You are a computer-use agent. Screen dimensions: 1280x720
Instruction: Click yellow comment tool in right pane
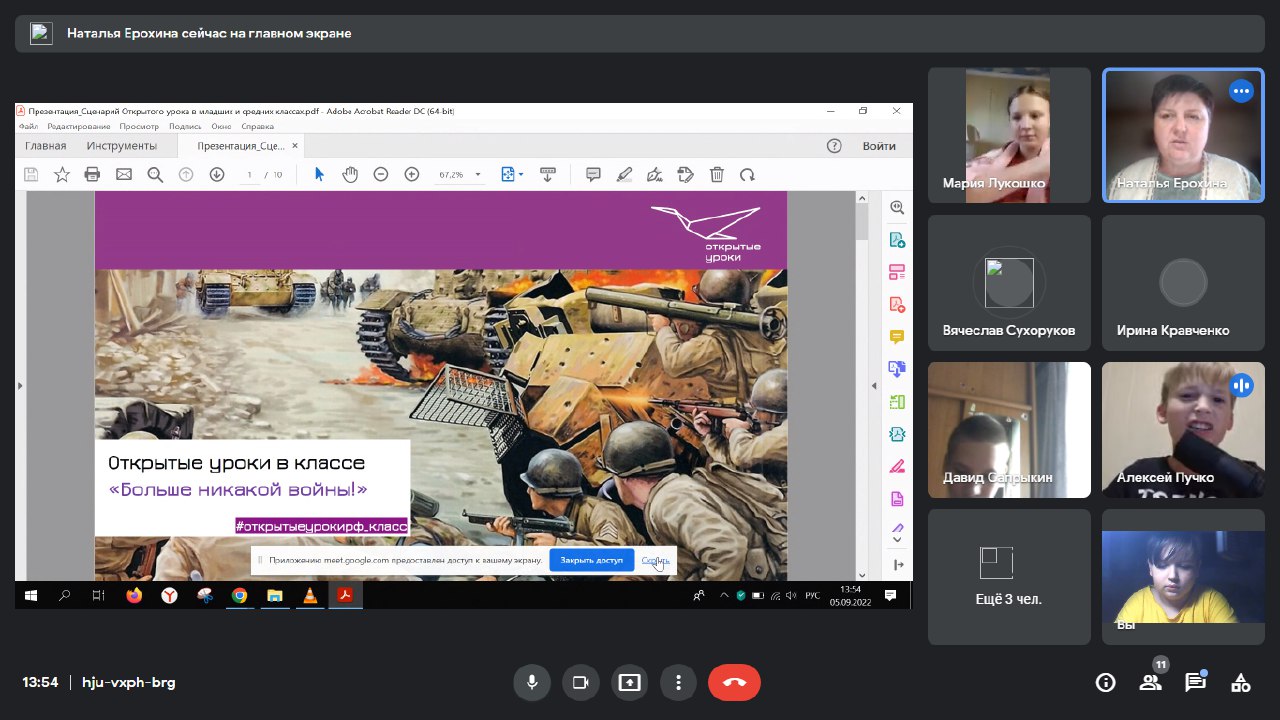(x=897, y=337)
